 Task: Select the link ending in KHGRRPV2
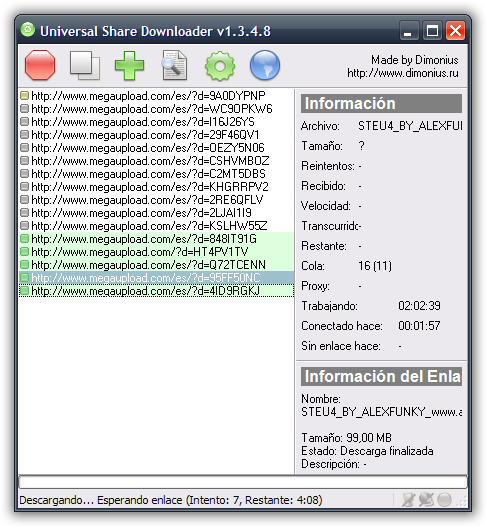[x=156, y=187]
